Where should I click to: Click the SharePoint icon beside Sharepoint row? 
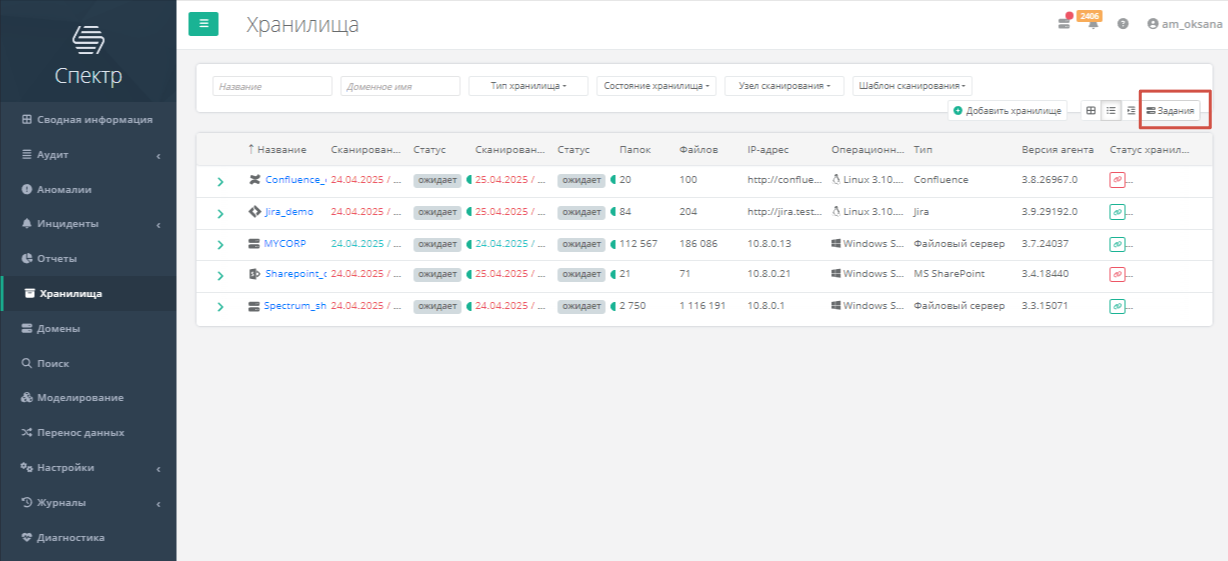point(254,274)
